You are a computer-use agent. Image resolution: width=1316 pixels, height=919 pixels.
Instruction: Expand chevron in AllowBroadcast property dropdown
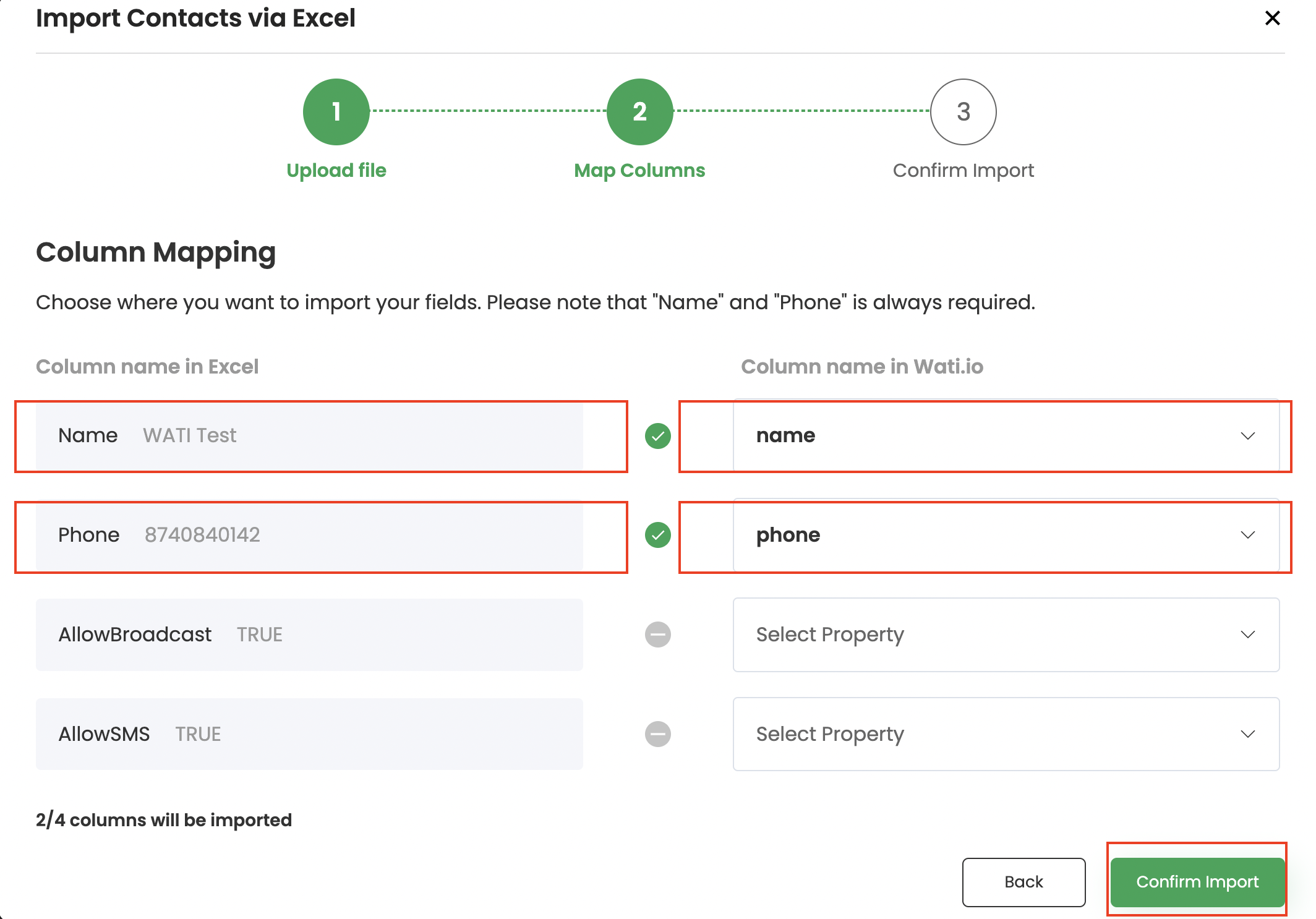coord(1248,635)
